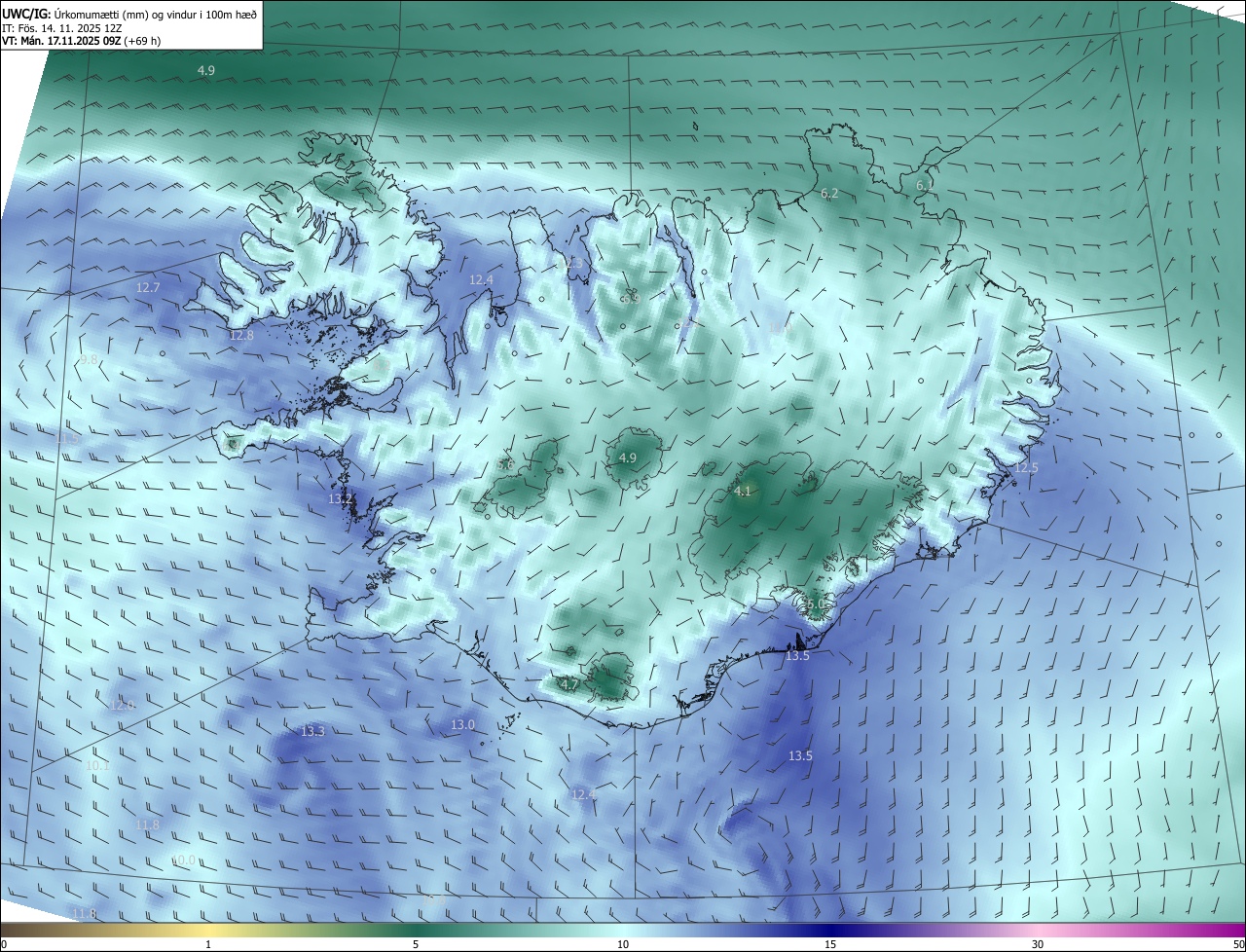The height and width of the screenshot is (952, 1246).
Task: Select the 13.3 value label
Action: [312, 730]
